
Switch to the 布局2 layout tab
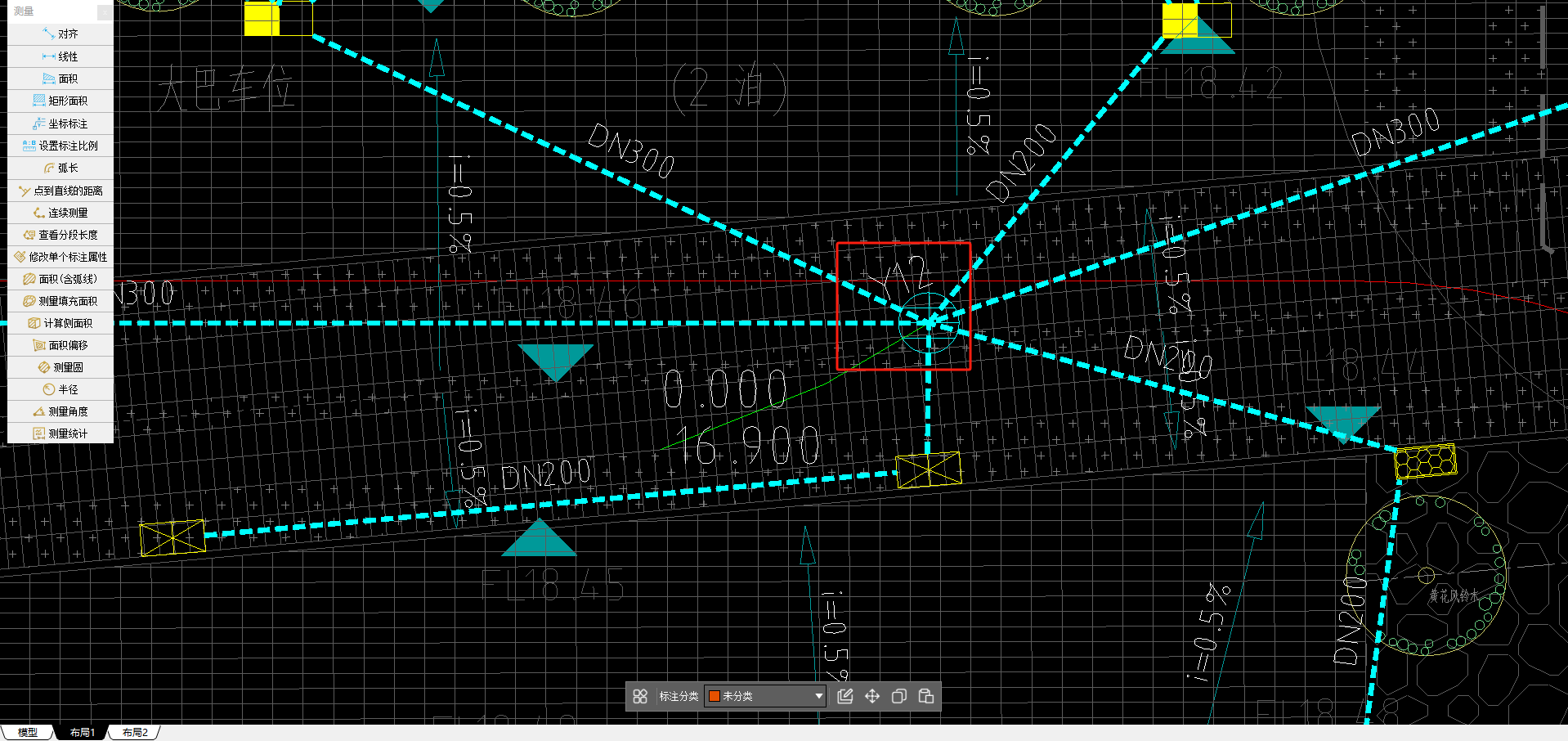click(x=135, y=733)
